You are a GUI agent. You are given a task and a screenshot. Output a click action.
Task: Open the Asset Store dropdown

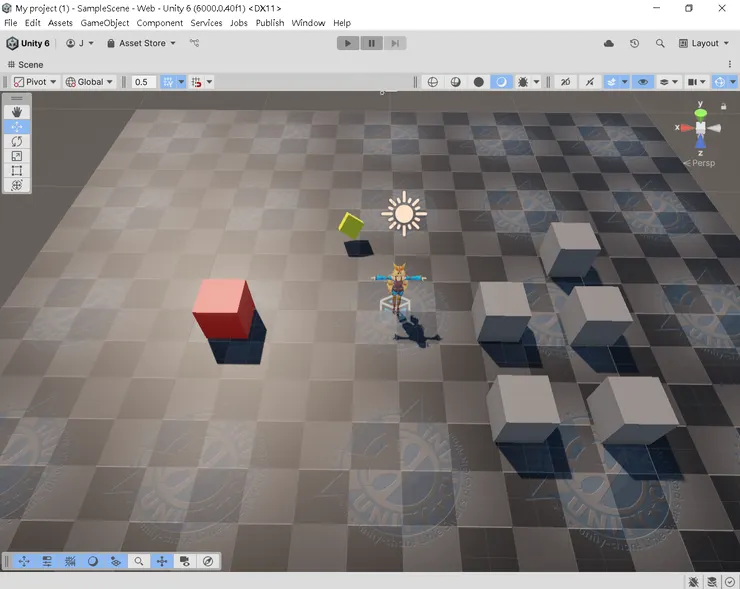(x=141, y=43)
